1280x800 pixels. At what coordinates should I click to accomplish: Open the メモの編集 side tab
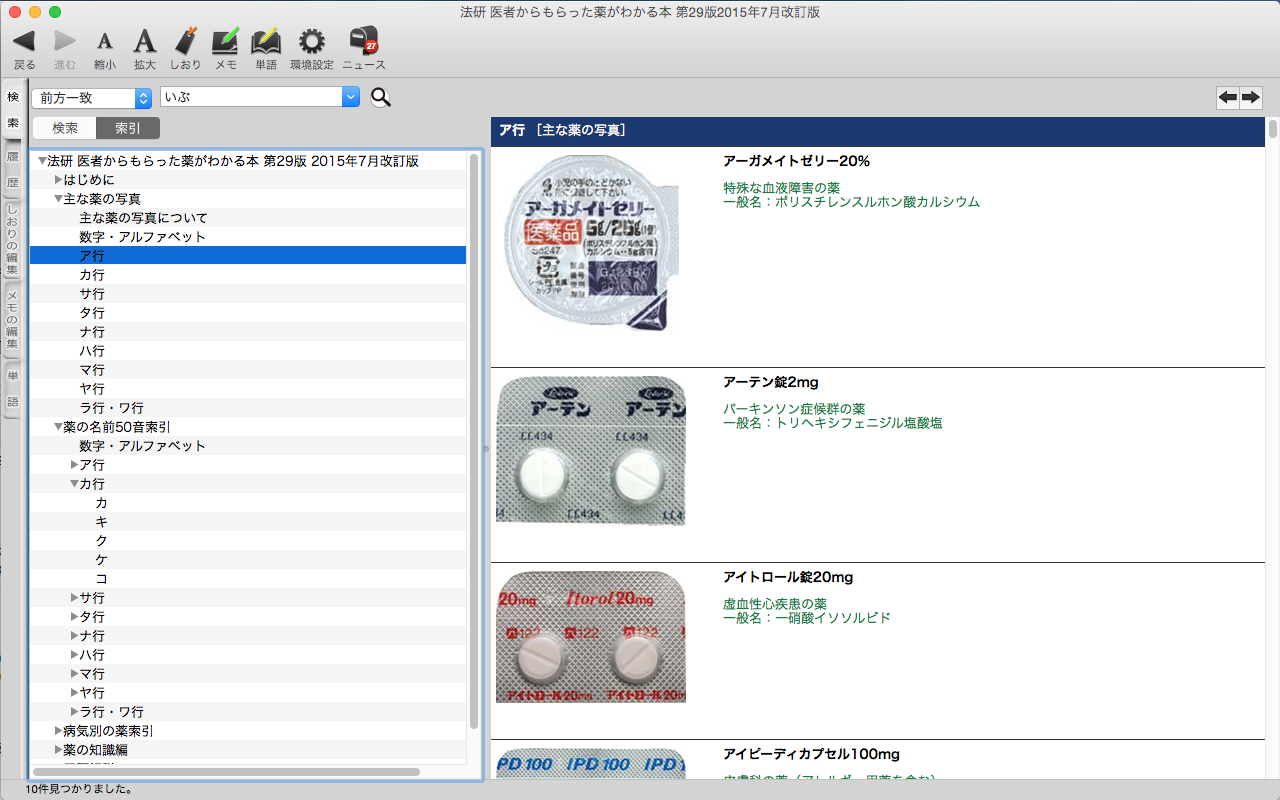click(13, 319)
